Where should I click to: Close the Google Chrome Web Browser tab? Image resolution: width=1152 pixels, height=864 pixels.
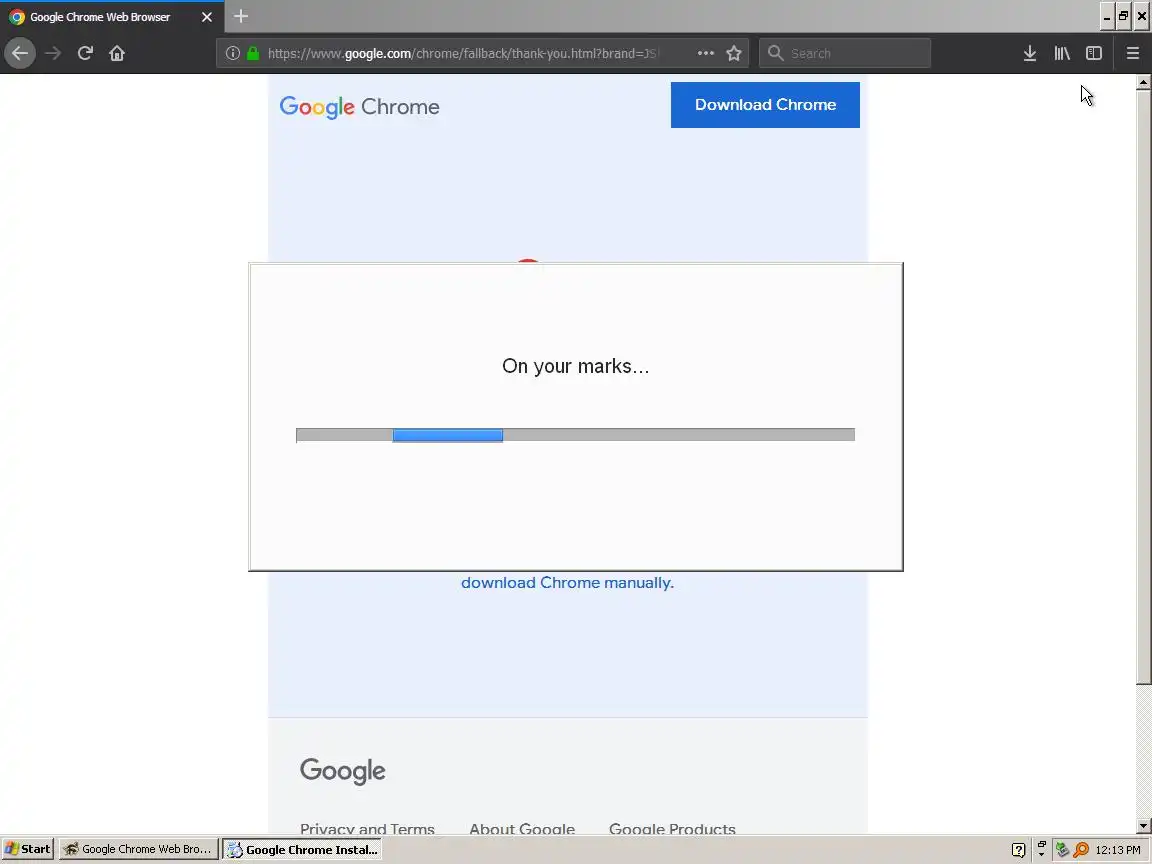click(206, 17)
